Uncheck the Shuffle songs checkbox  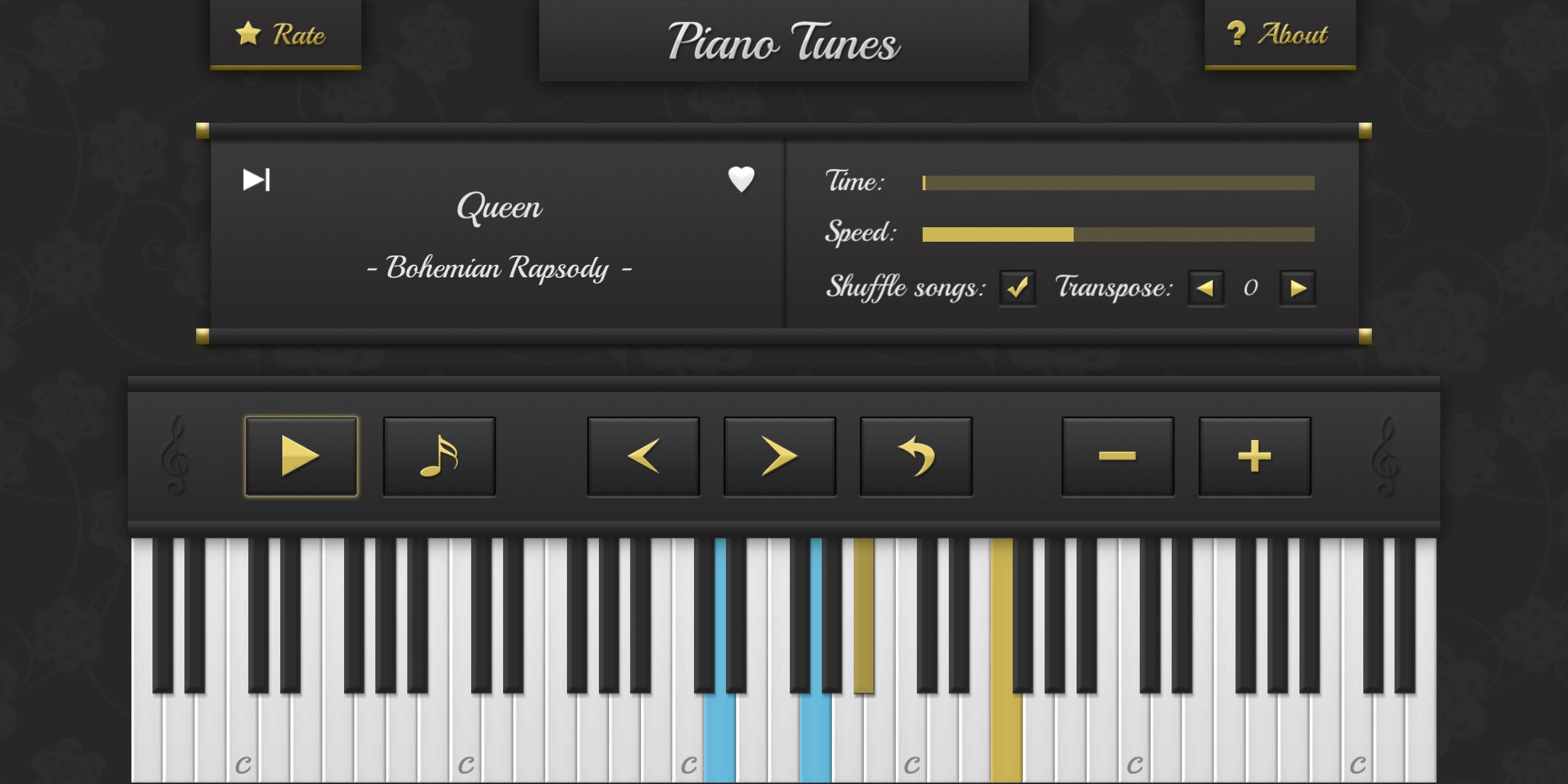[x=1017, y=288]
